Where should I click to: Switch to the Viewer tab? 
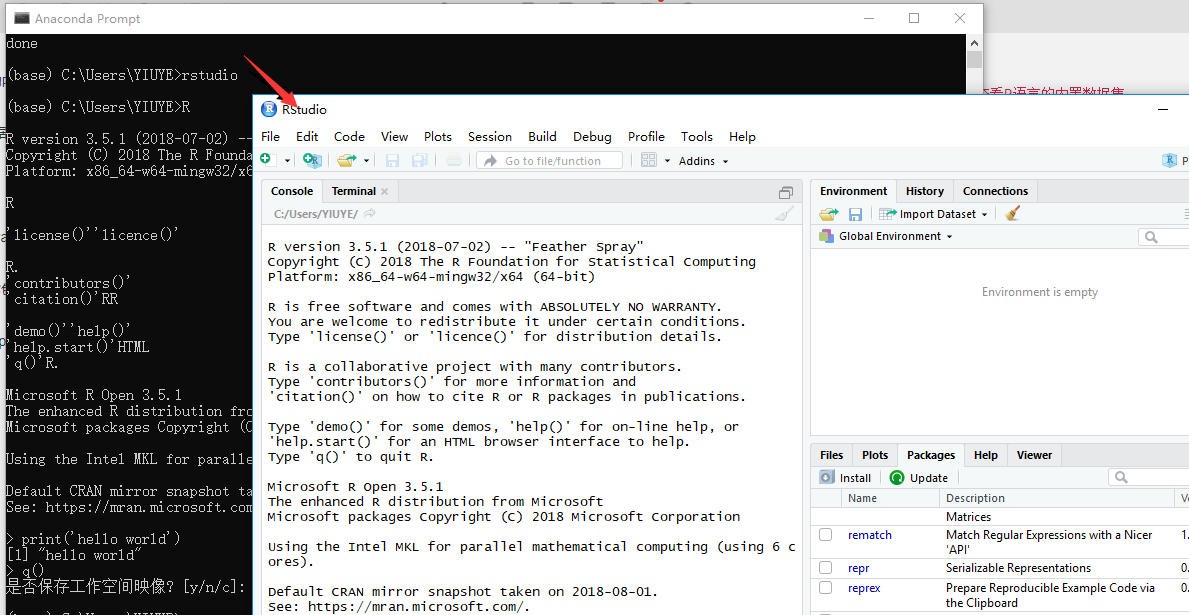coord(1034,455)
